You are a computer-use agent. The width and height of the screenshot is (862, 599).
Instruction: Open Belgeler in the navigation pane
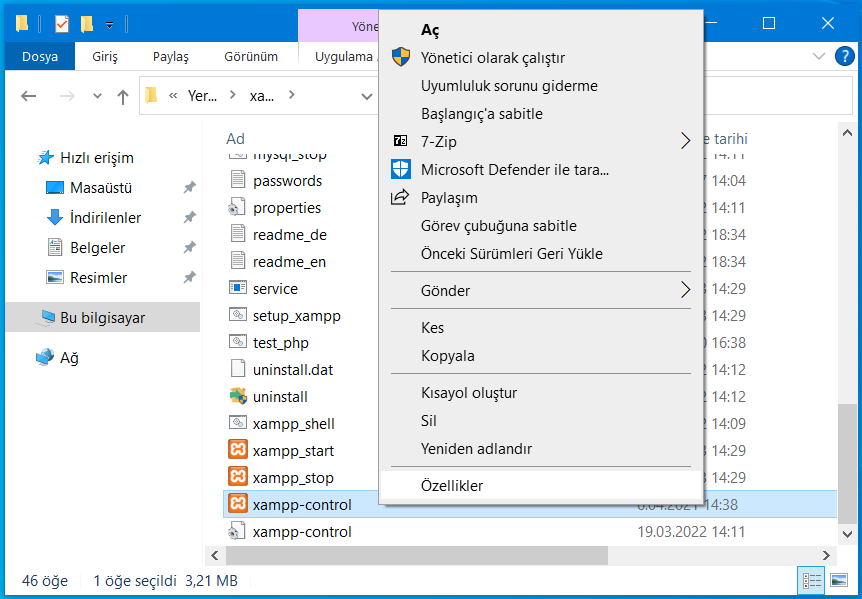tap(98, 247)
